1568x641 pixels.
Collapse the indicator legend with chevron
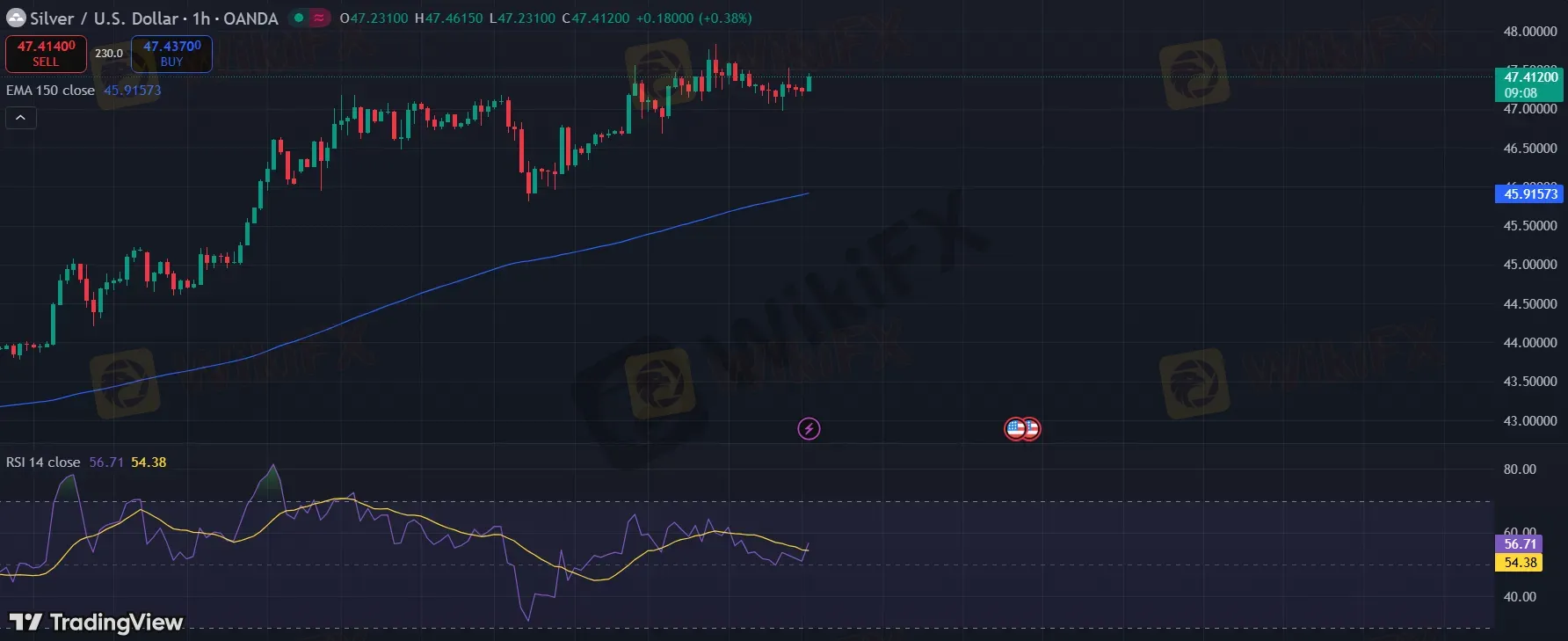tap(21, 118)
